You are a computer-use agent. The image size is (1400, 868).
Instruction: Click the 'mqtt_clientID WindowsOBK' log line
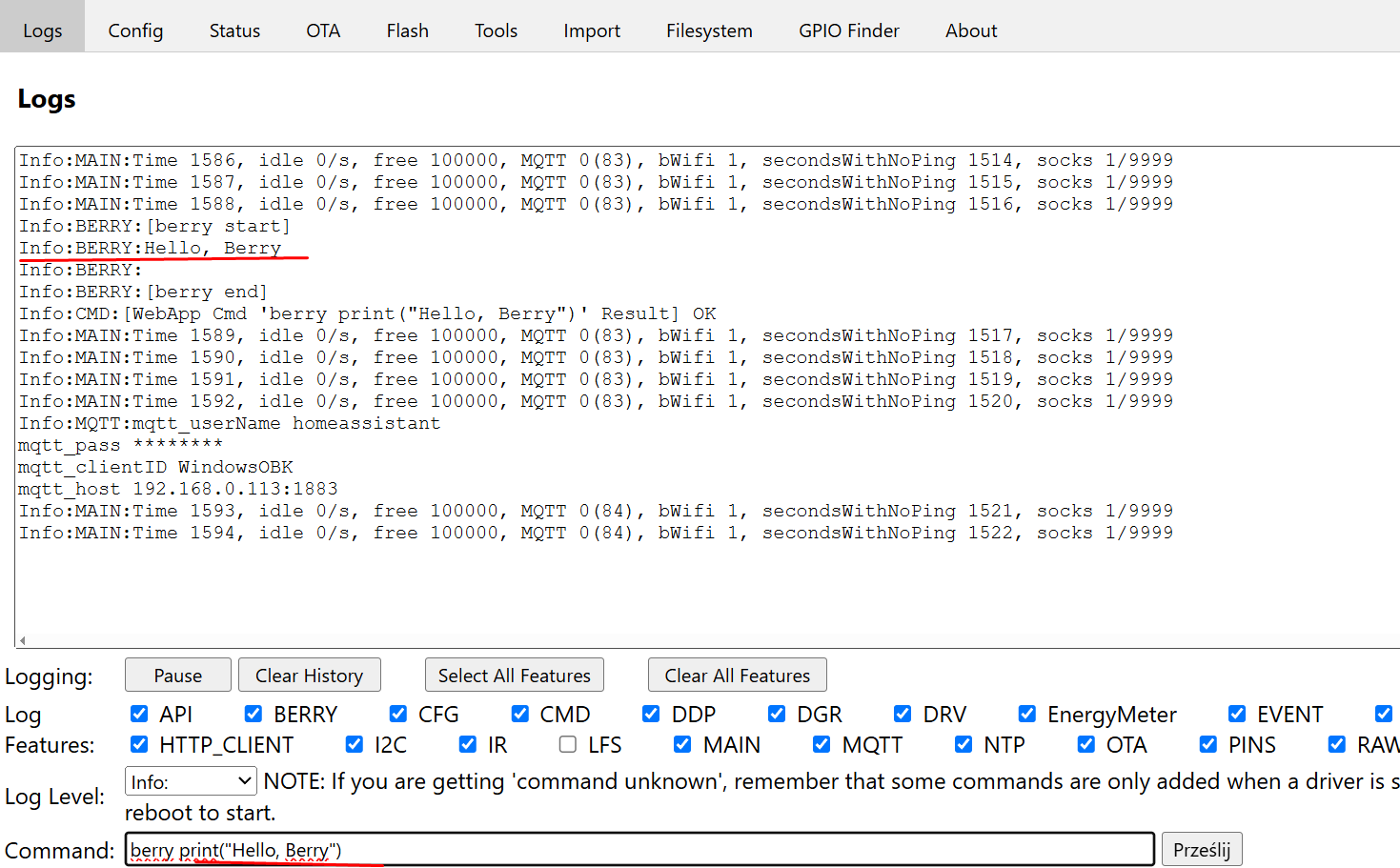[x=155, y=467]
